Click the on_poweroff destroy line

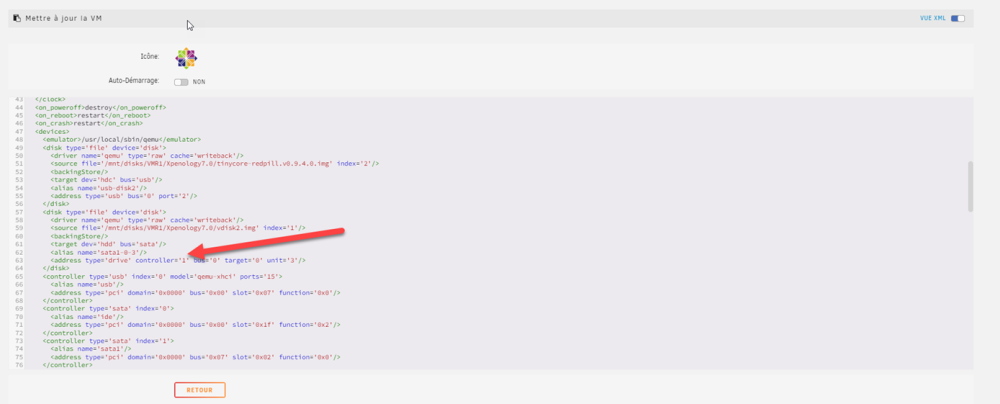point(101,108)
